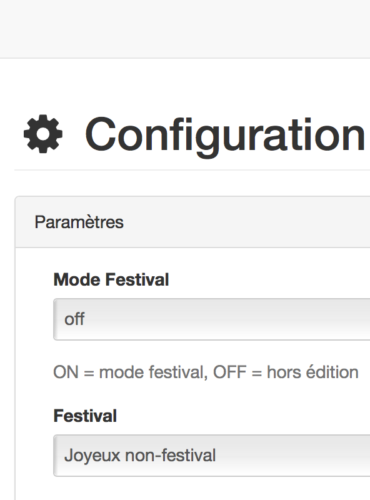Click the ON = mode festival help text

click(x=130, y=372)
